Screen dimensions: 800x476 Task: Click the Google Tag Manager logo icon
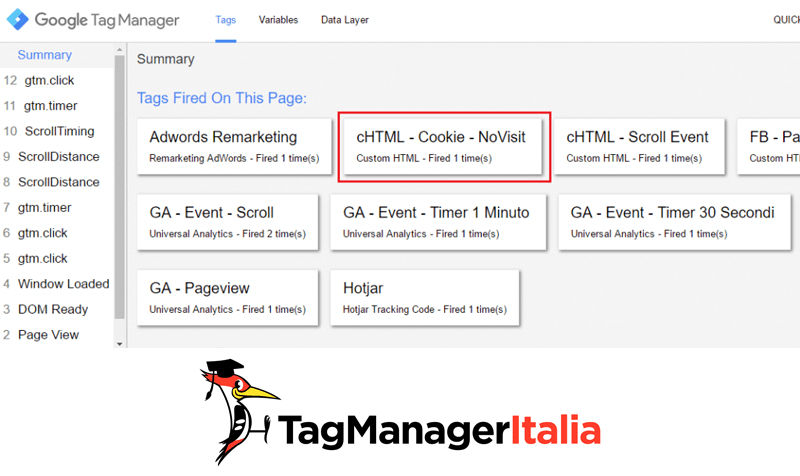[17, 19]
